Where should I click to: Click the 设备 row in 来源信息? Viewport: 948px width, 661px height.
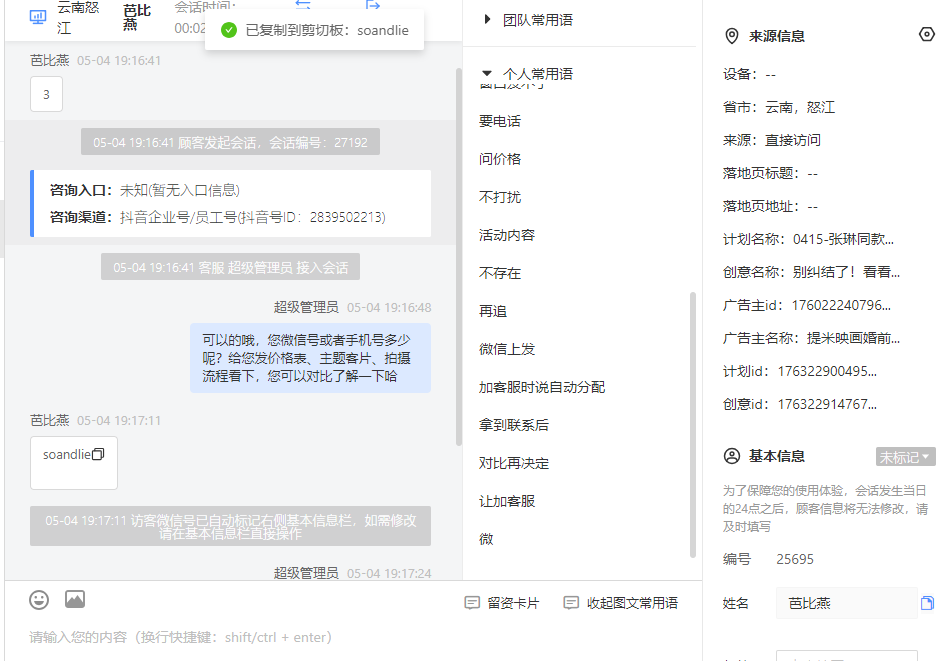click(749, 74)
